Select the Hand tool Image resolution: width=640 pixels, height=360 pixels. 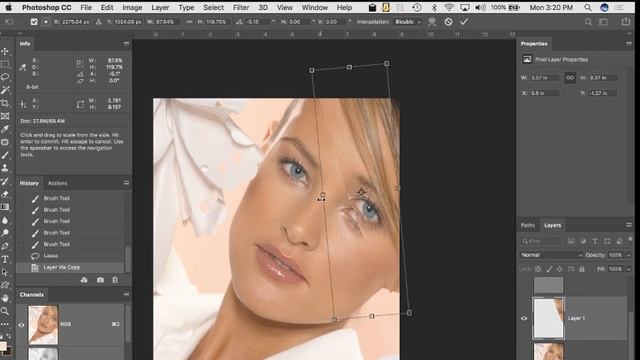5,298
